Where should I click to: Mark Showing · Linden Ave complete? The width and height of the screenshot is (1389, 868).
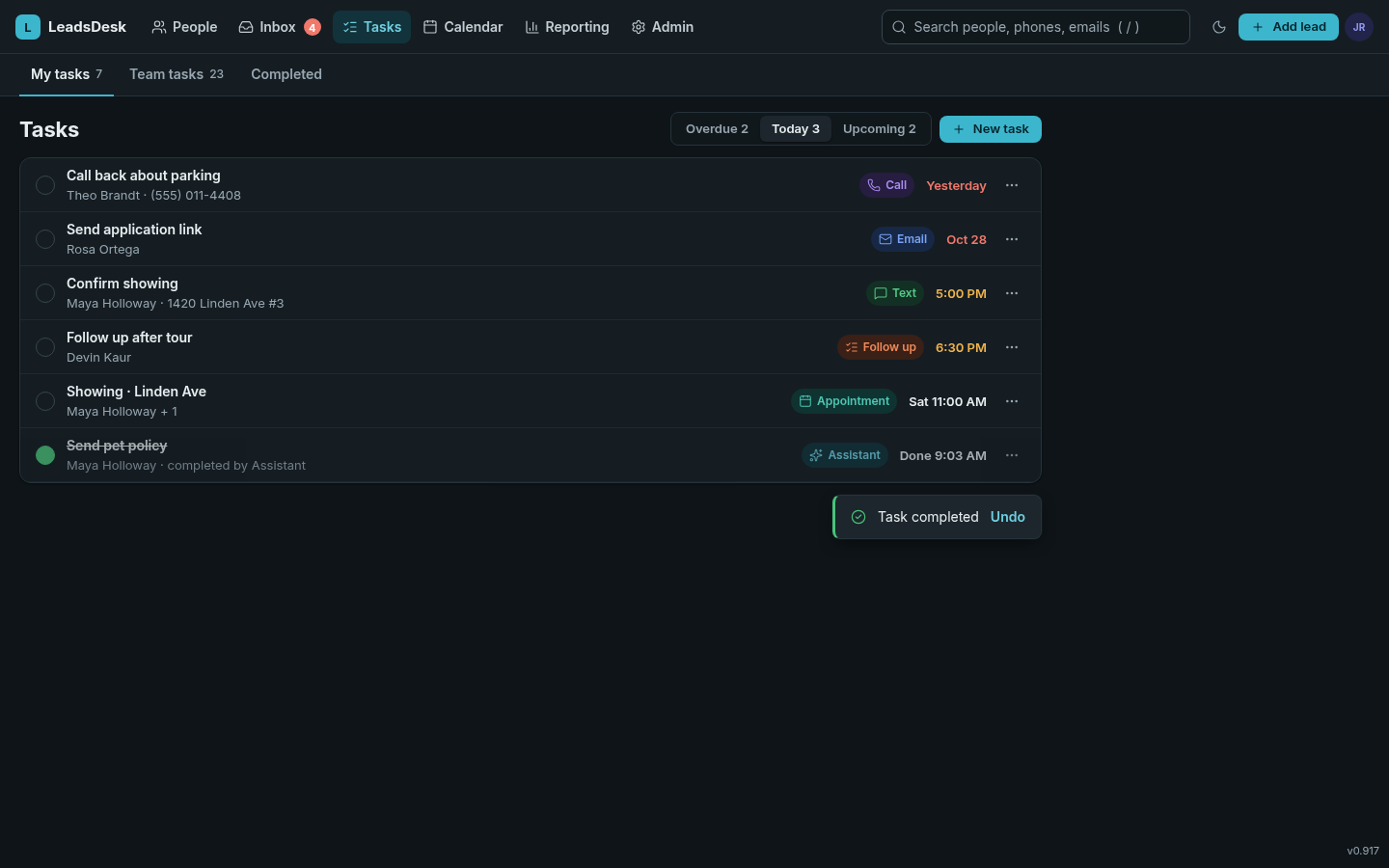45,401
